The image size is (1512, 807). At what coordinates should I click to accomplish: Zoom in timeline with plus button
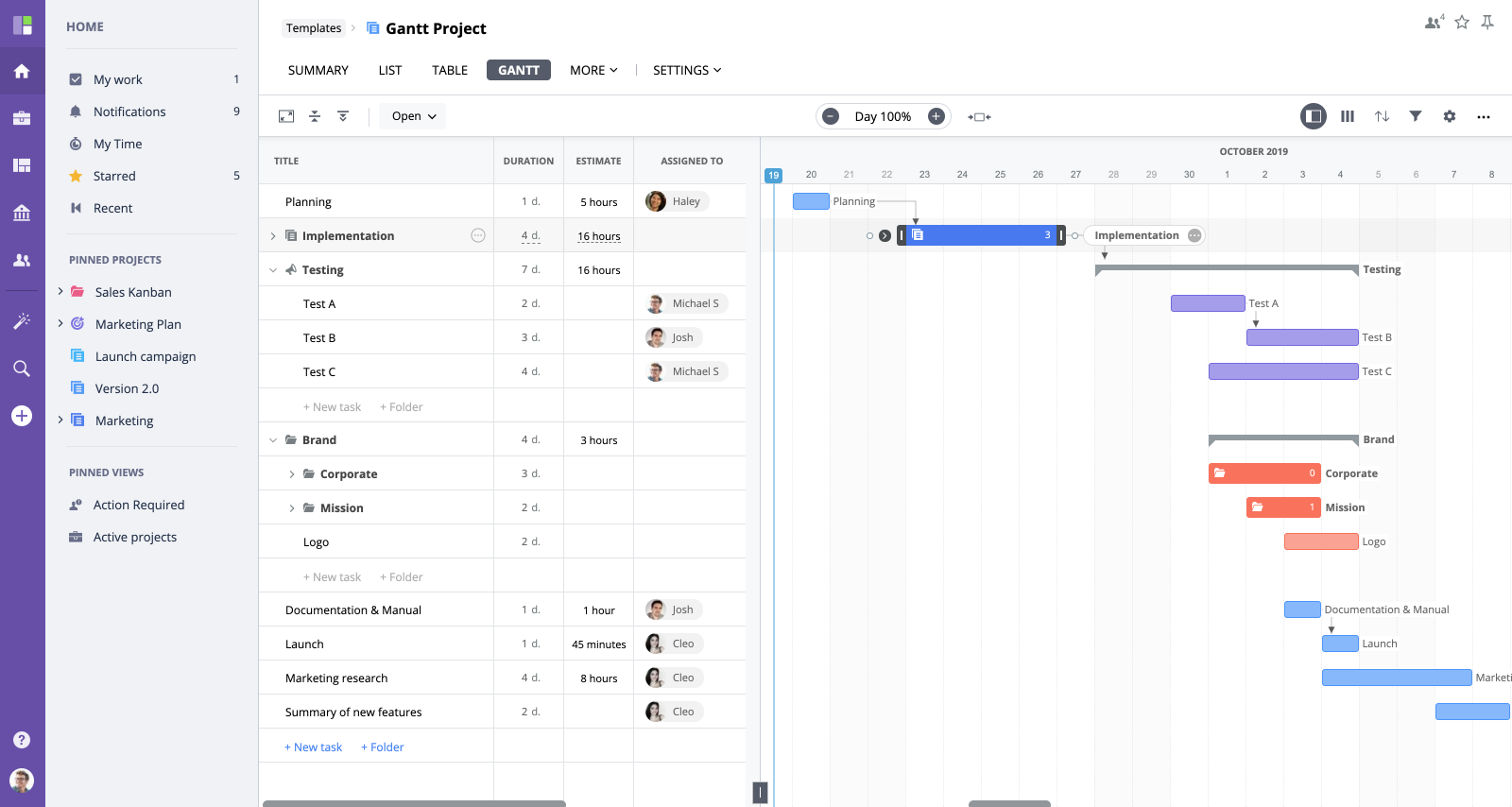[936, 116]
